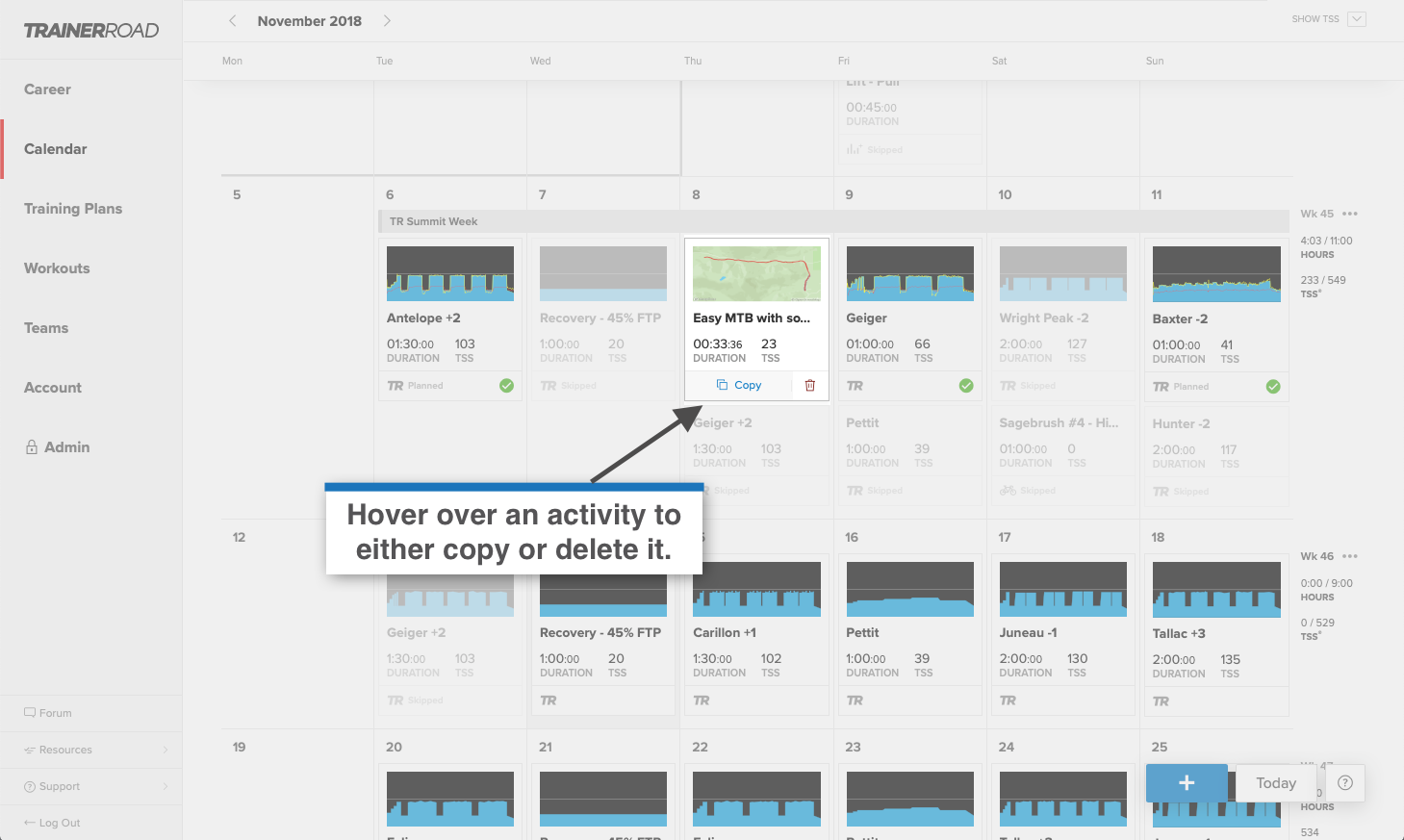
Task: Open skipped Recovery - 45% FTP on day 7
Action: (x=603, y=319)
